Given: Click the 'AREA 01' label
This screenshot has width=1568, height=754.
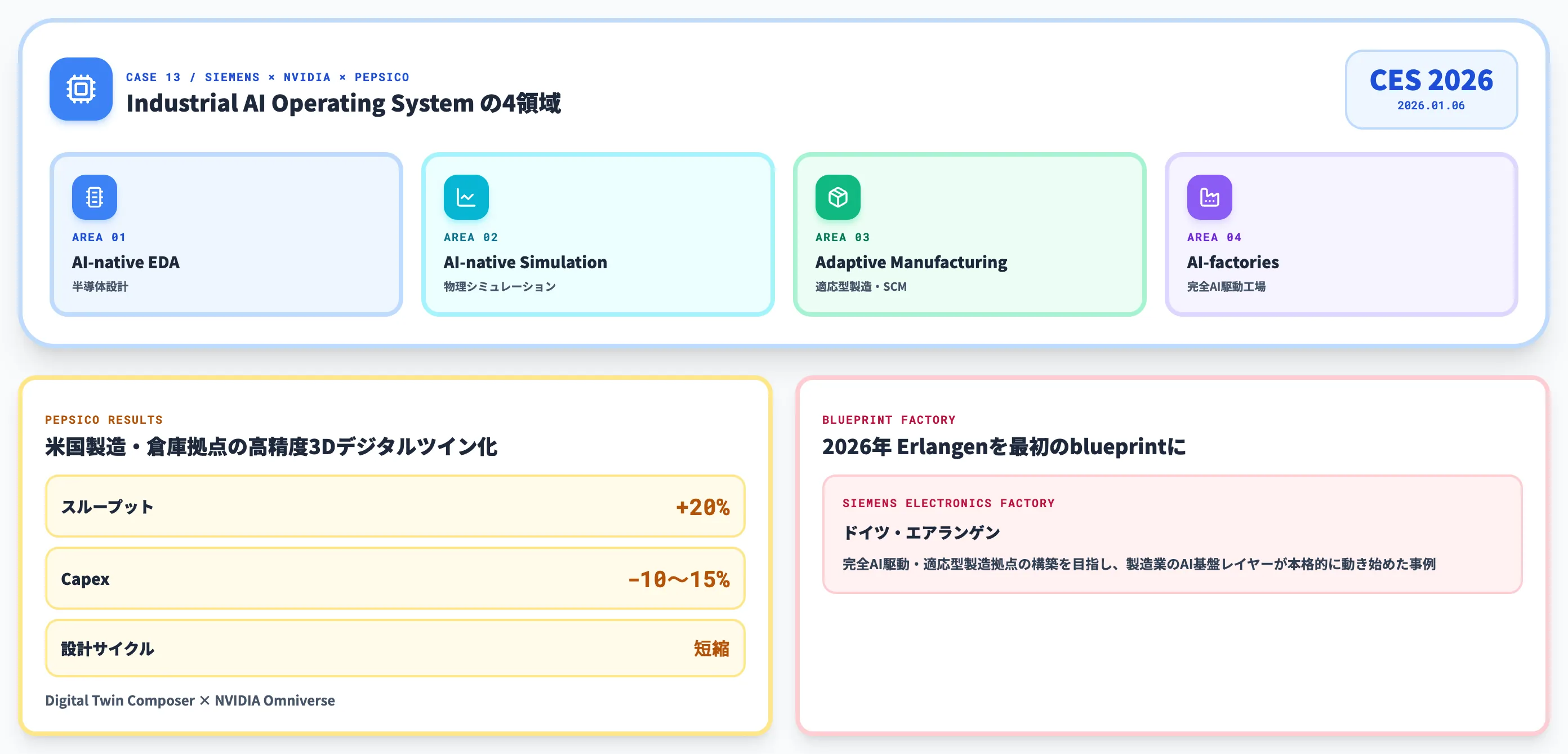Looking at the screenshot, I should (x=99, y=237).
